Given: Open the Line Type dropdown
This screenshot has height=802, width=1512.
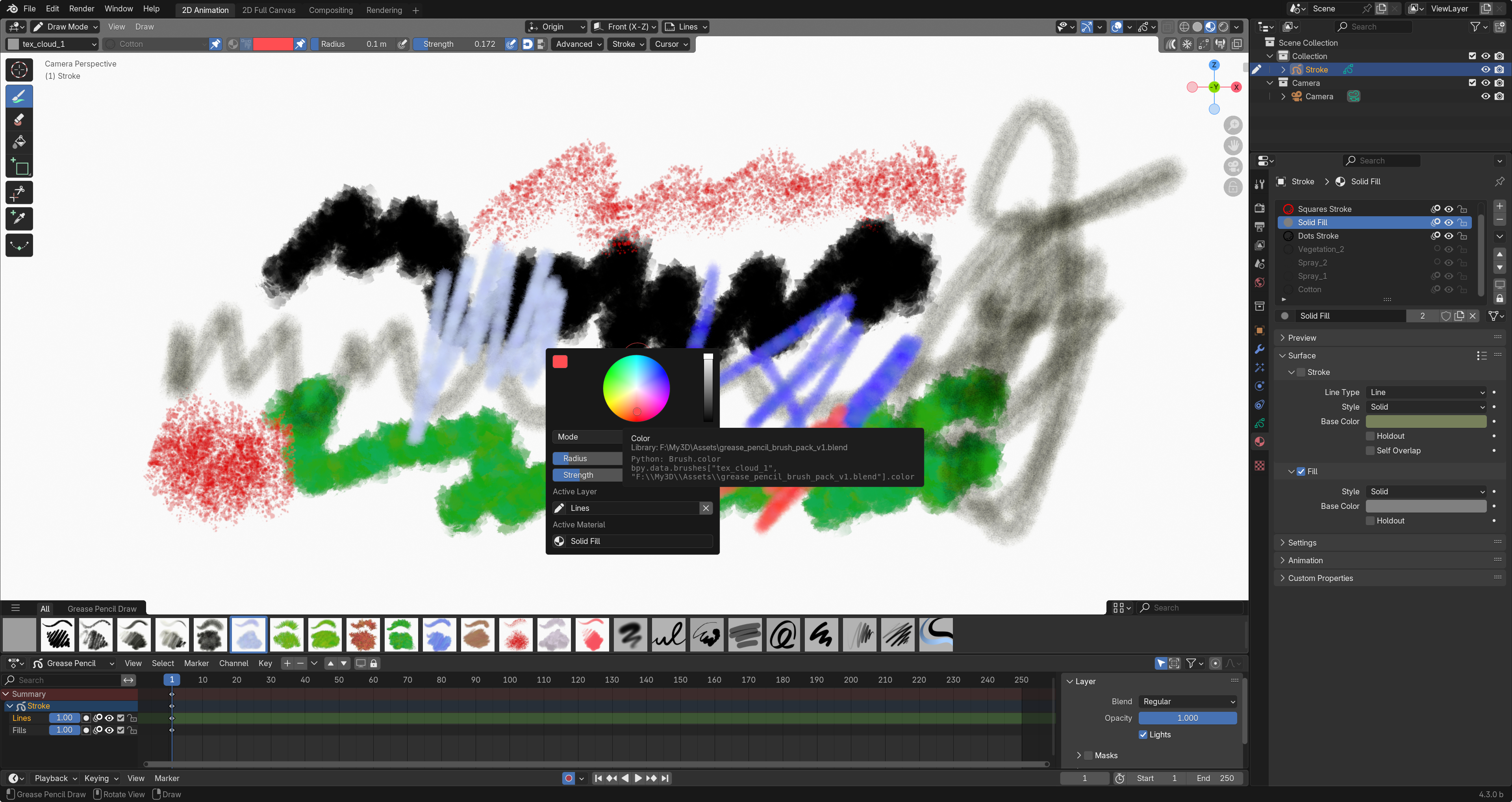Looking at the screenshot, I should coord(1426,392).
